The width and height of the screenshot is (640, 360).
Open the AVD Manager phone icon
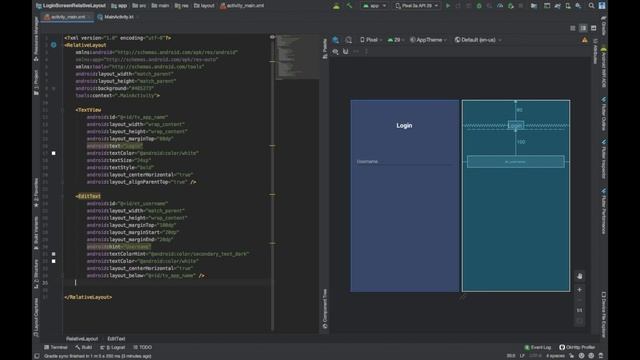coord(568,6)
